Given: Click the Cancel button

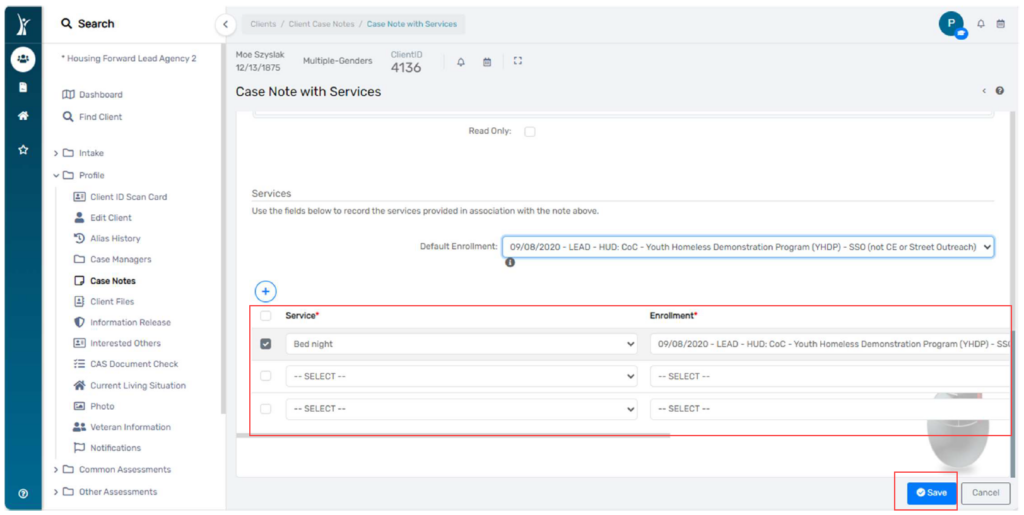Looking at the screenshot, I should 985,493.
